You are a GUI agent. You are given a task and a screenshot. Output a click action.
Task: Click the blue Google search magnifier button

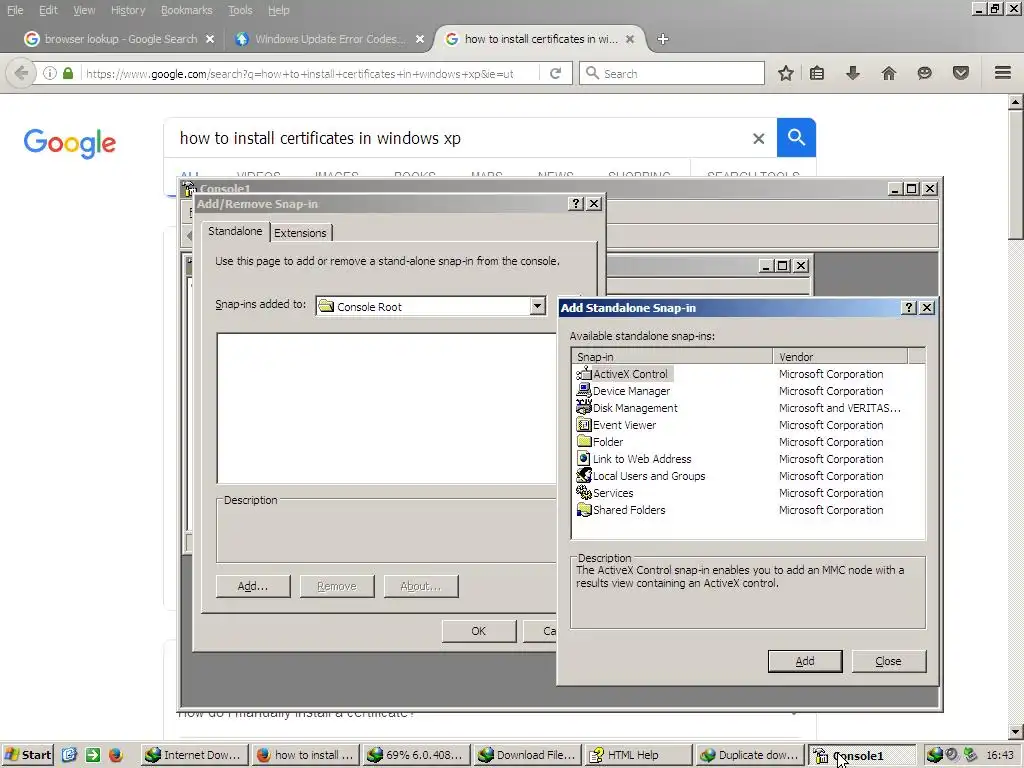[796, 138]
